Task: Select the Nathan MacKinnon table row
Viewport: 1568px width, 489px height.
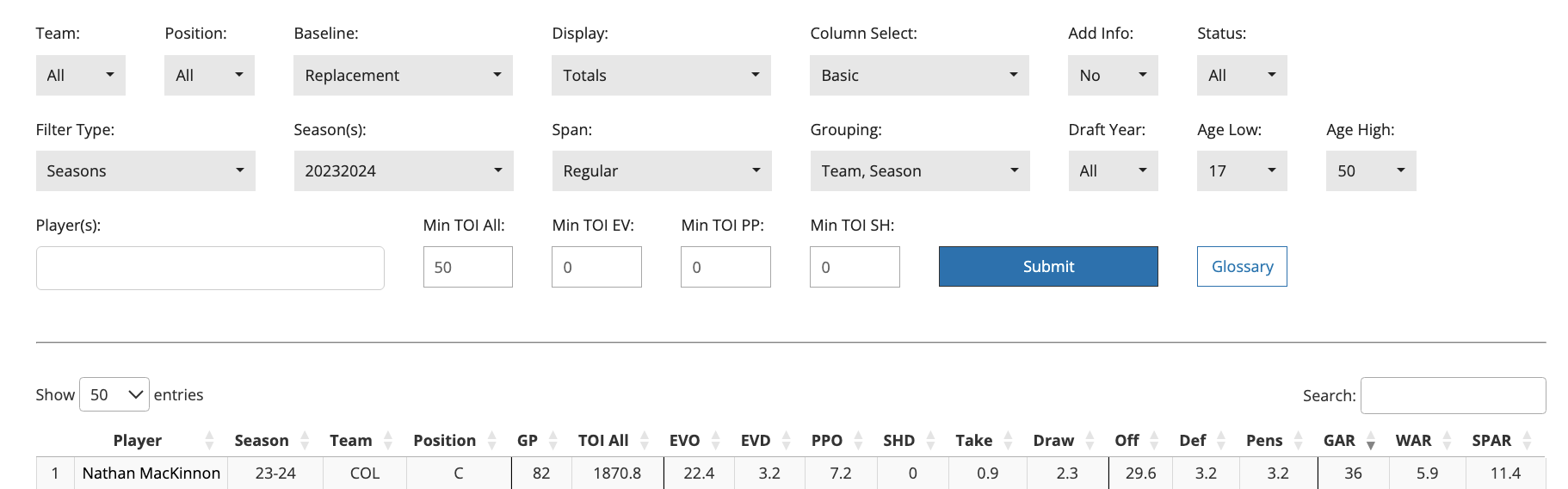Action: 151,474
